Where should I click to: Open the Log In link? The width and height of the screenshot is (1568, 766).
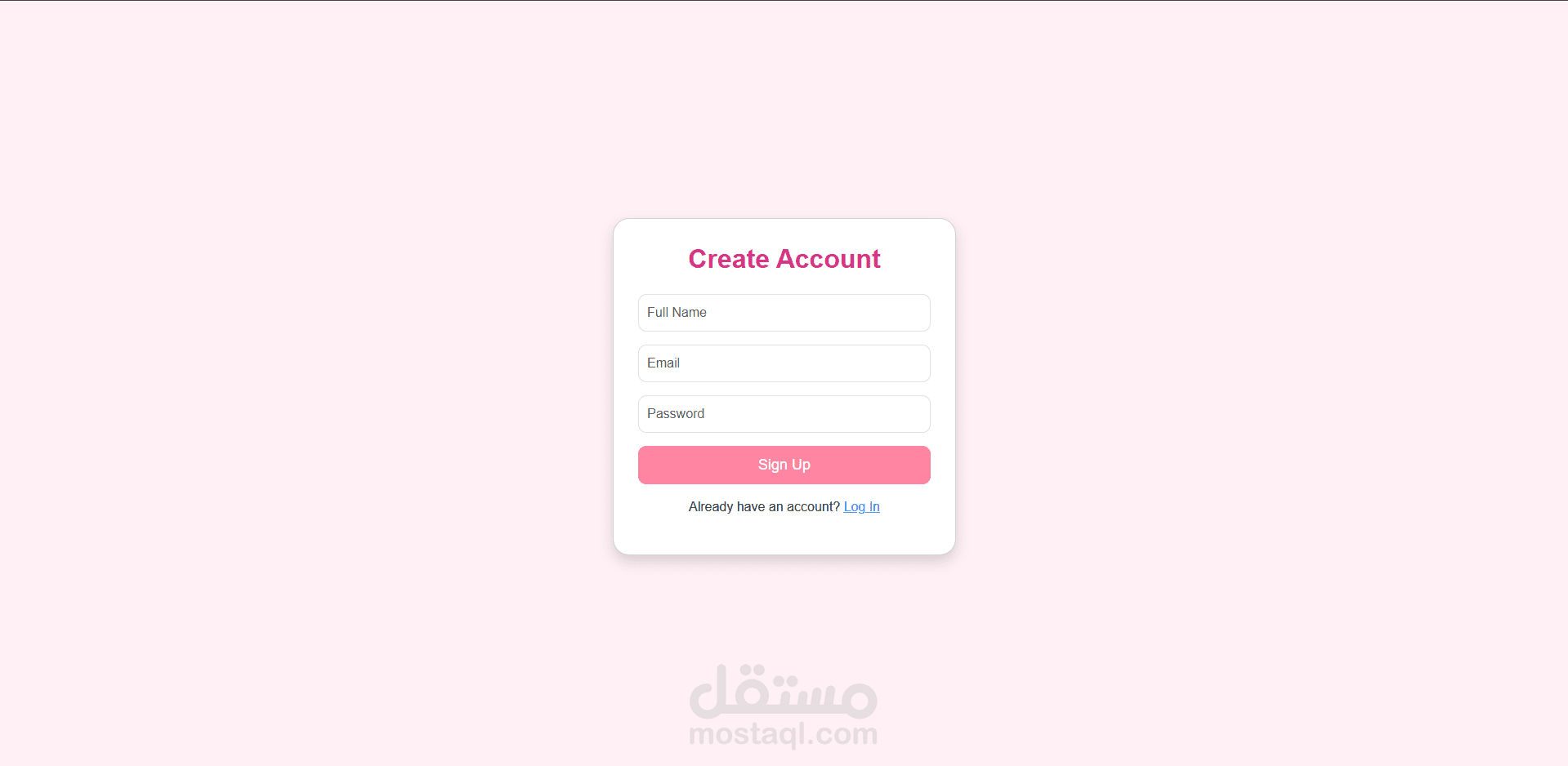[x=861, y=507]
